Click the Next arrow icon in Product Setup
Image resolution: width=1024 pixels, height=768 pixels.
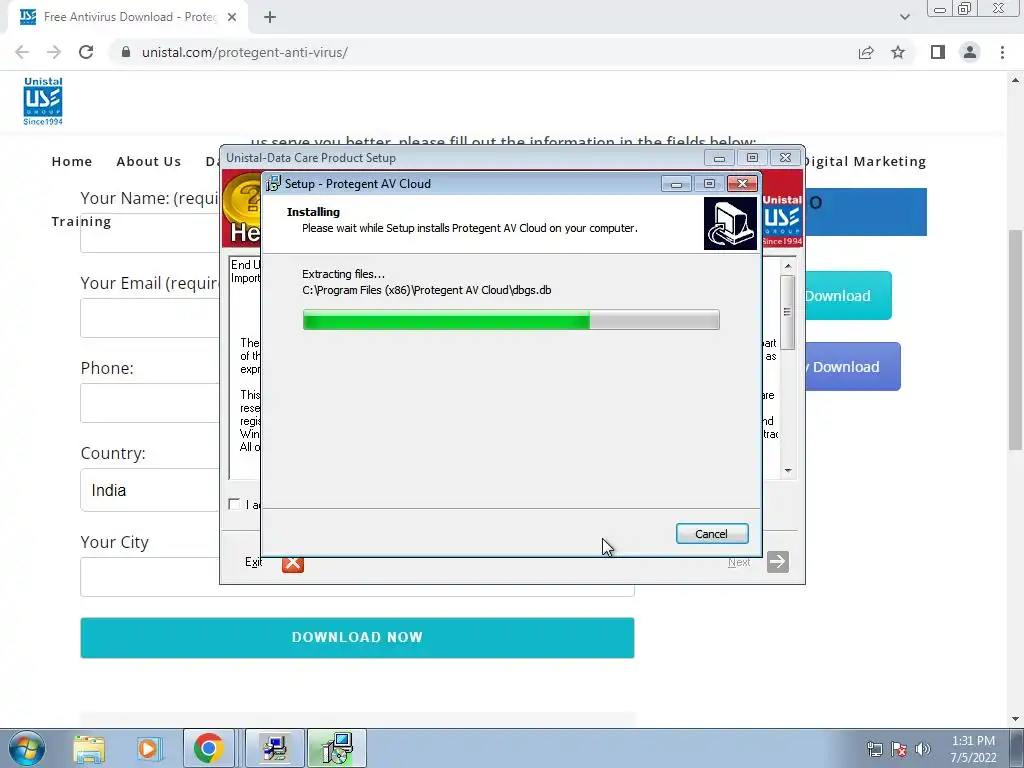pyautogui.click(x=778, y=562)
